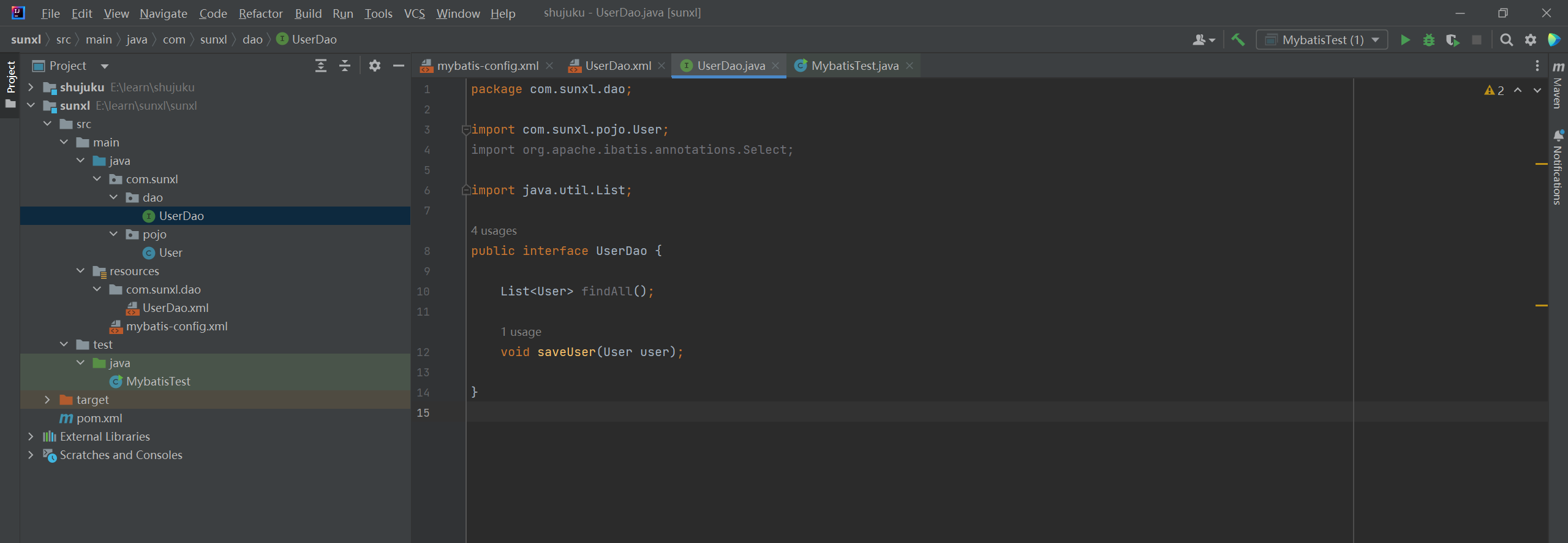Open the Maven tool window

[x=1558, y=86]
